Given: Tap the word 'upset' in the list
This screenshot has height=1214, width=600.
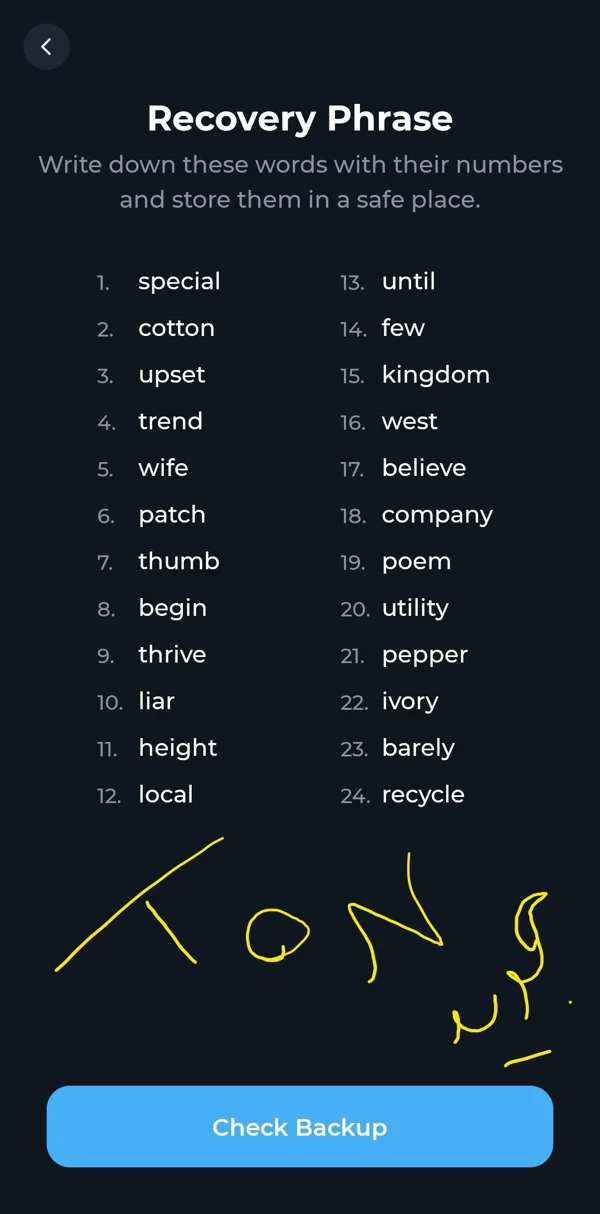Looking at the screenshot, I should [x=172, y=376].
